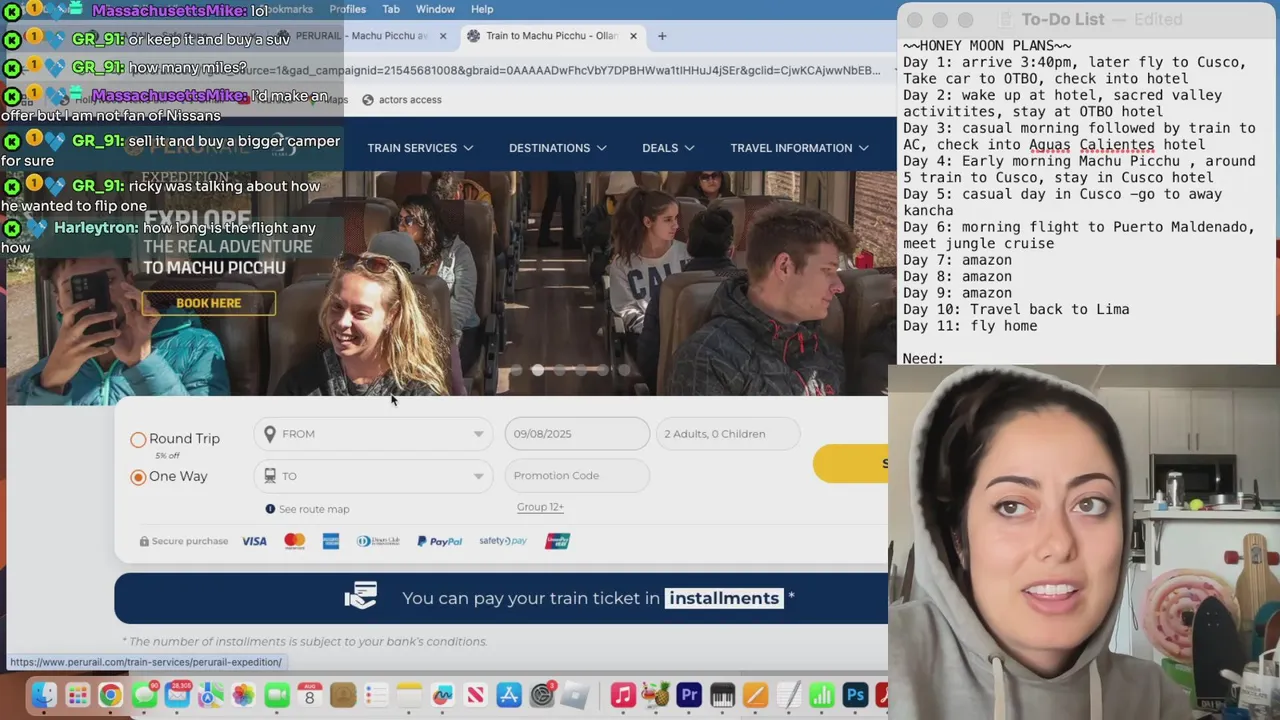Open the actors access bookmark
1280x720 pixels.
coord(402,100)
